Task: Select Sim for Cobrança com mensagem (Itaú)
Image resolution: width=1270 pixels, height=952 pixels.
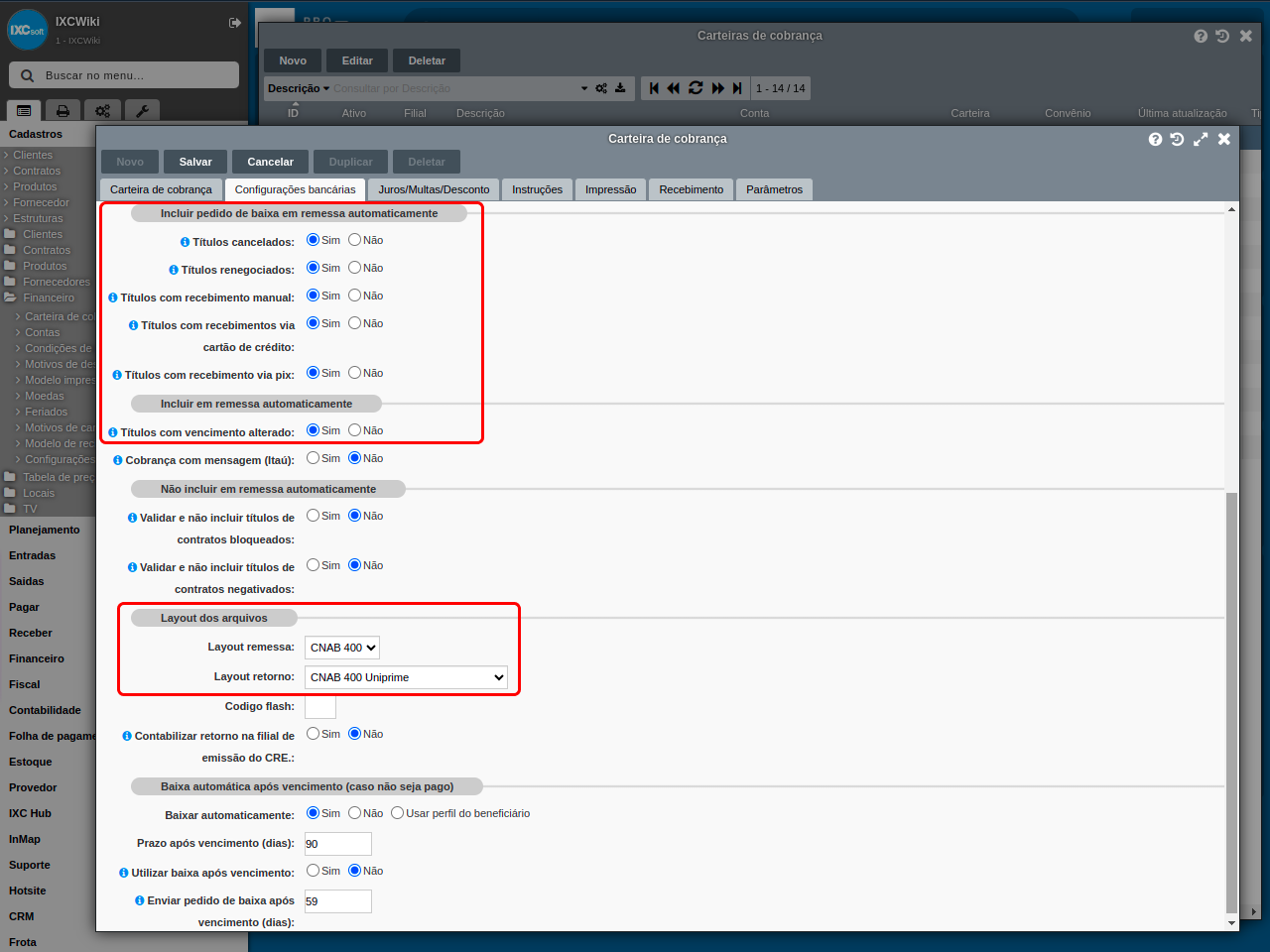Action: 313,458
